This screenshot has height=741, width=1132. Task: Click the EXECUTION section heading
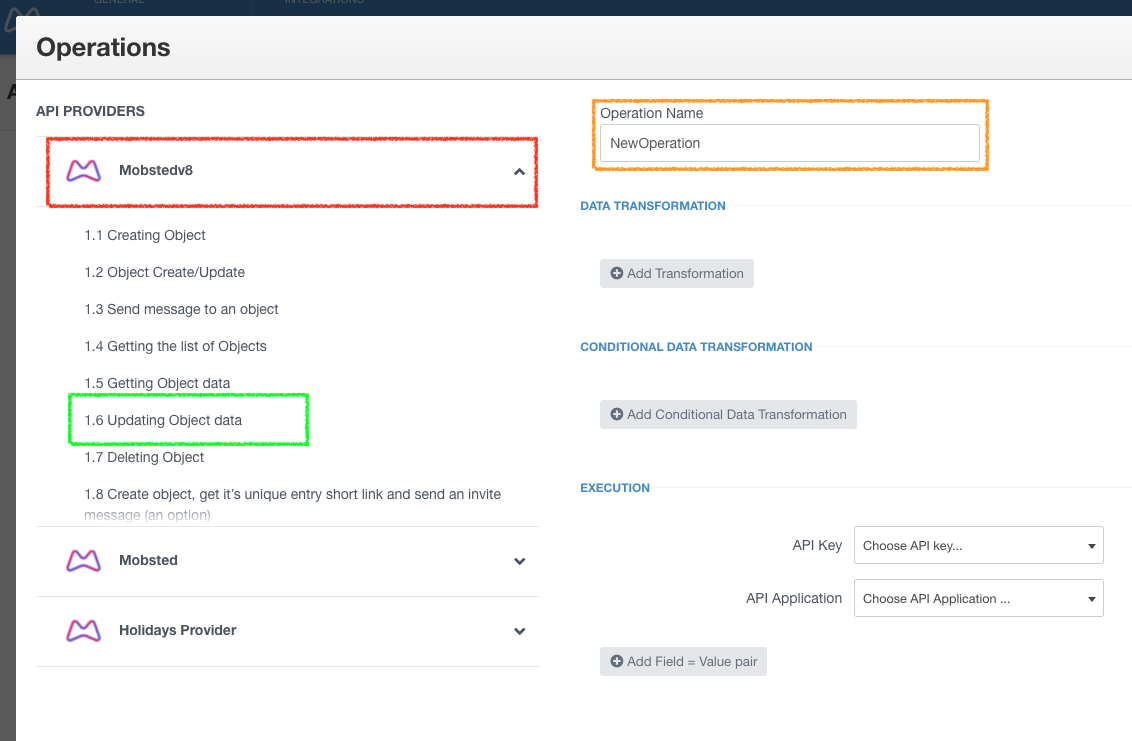615,488
